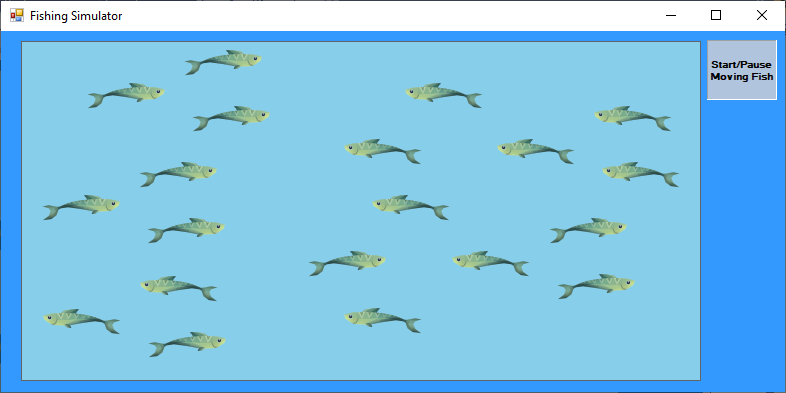
Task: Click the fish closest to the Start/Pause button
Action: click(633, 118)
